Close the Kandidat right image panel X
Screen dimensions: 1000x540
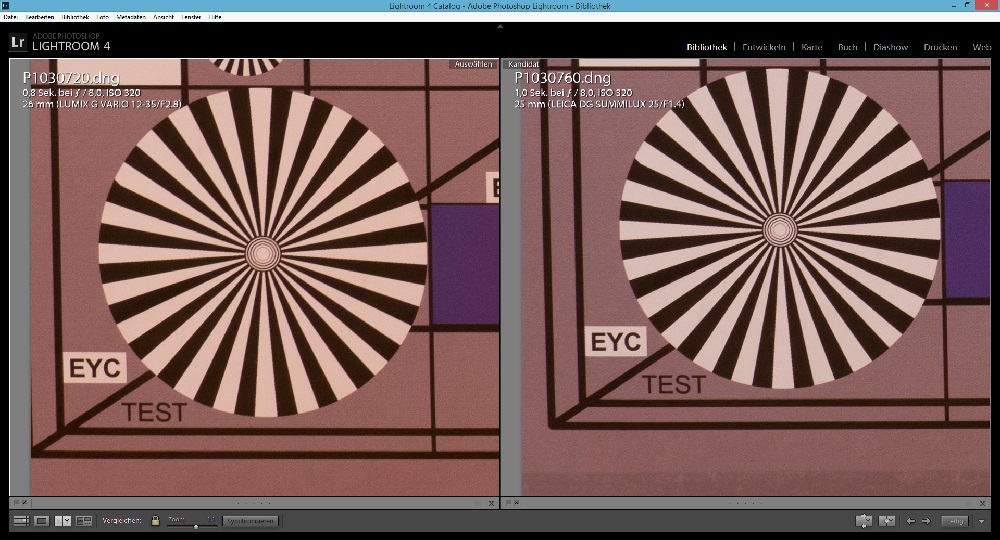983,503
